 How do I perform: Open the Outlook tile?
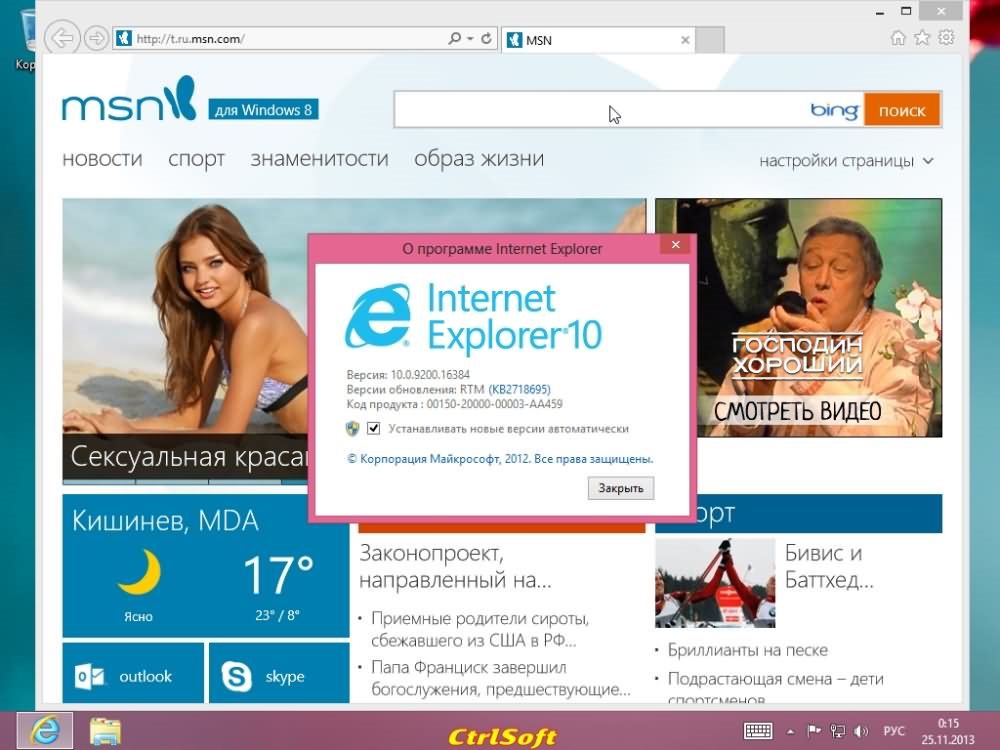133,676
